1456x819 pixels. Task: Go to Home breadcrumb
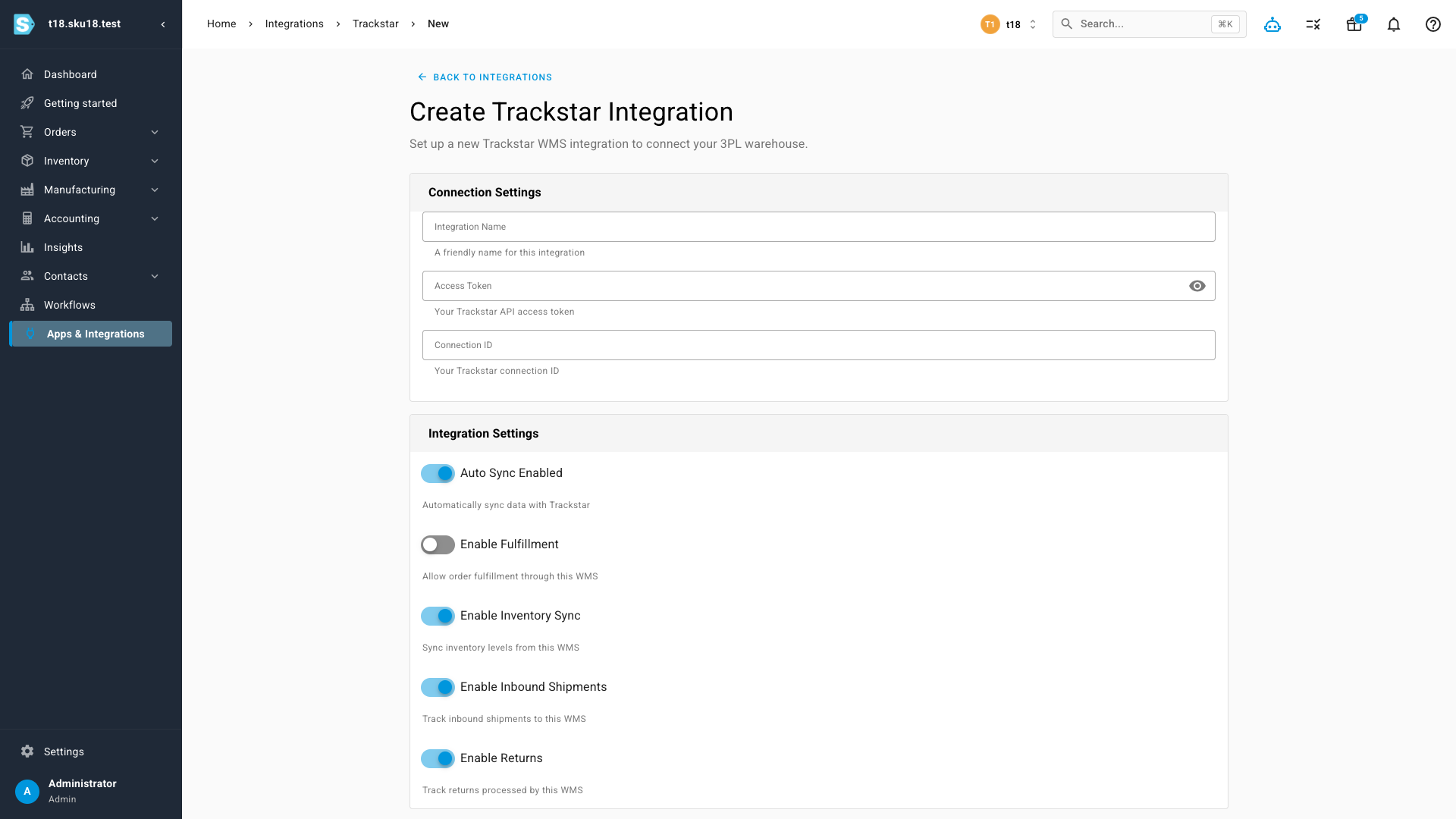(221, 24)
